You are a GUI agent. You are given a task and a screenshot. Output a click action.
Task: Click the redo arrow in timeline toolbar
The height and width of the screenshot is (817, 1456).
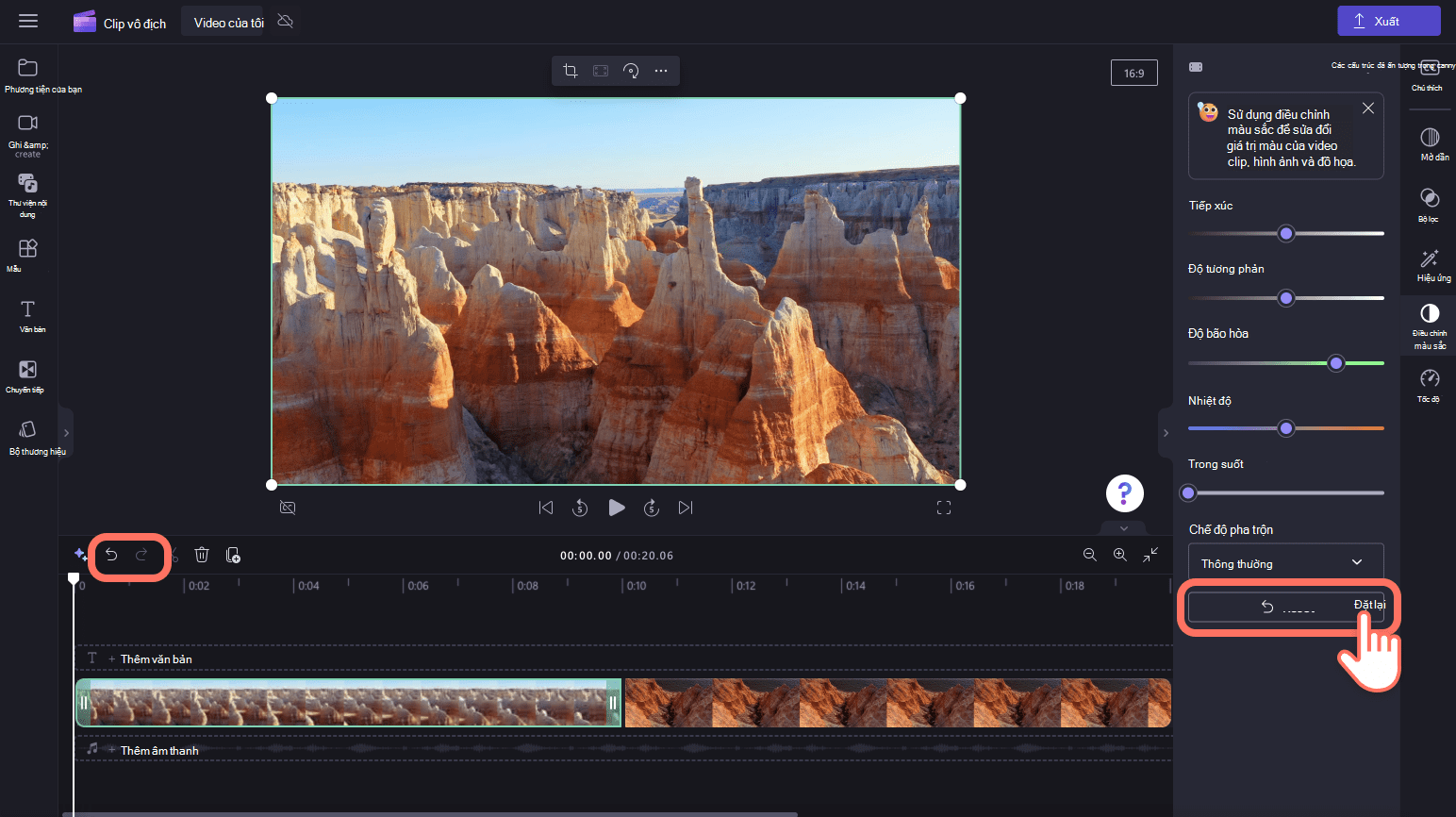(x=142, y=555)
